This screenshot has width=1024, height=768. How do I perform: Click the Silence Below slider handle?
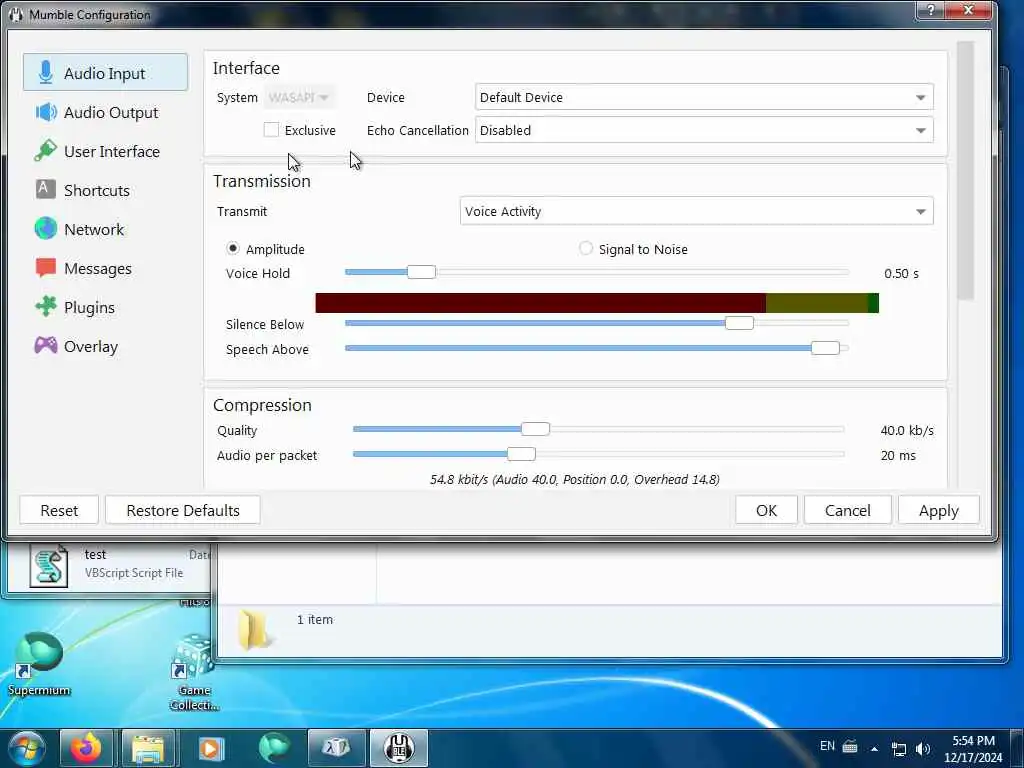[x=739, y=323]
